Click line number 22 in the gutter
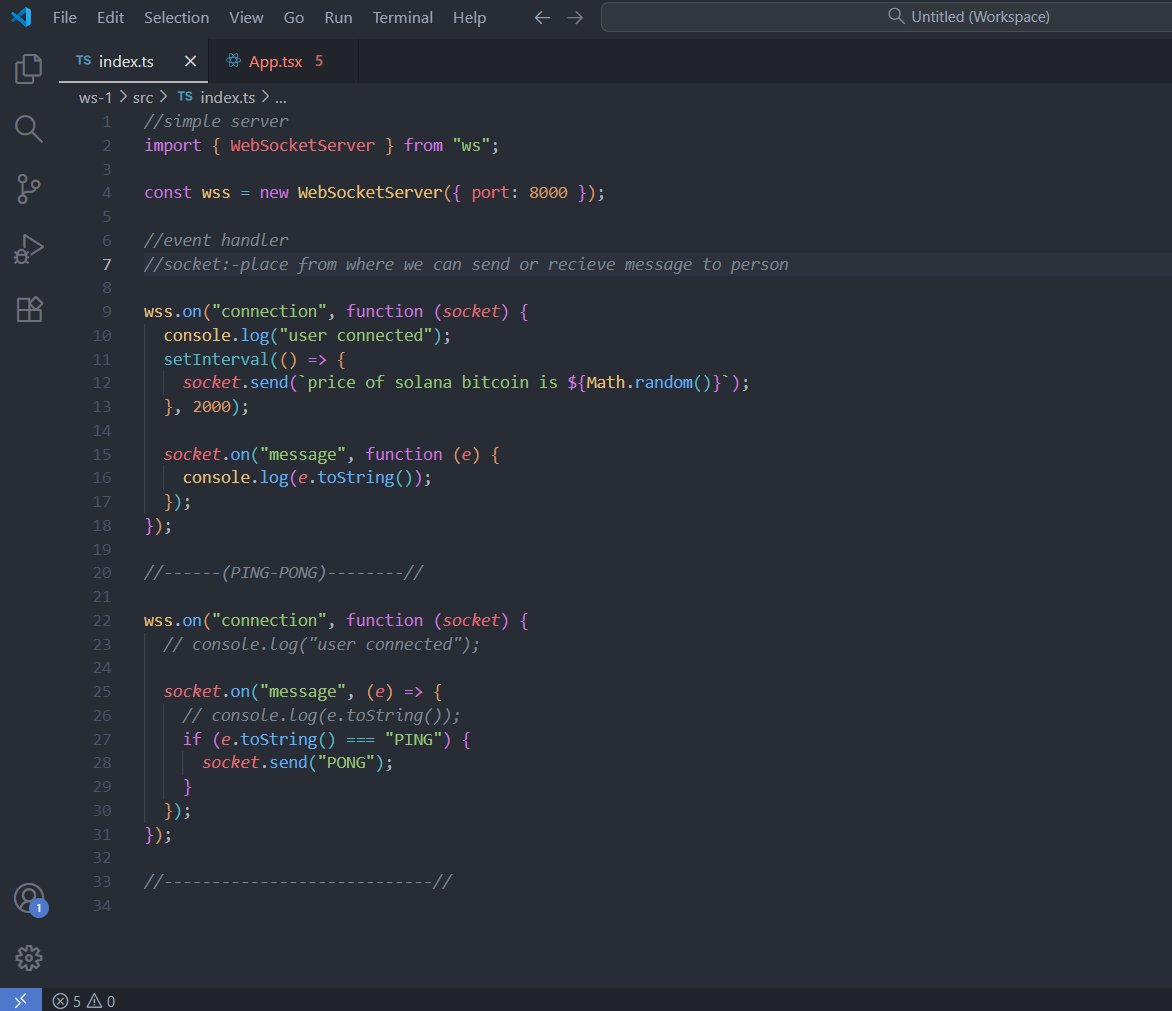 point(102,620)
